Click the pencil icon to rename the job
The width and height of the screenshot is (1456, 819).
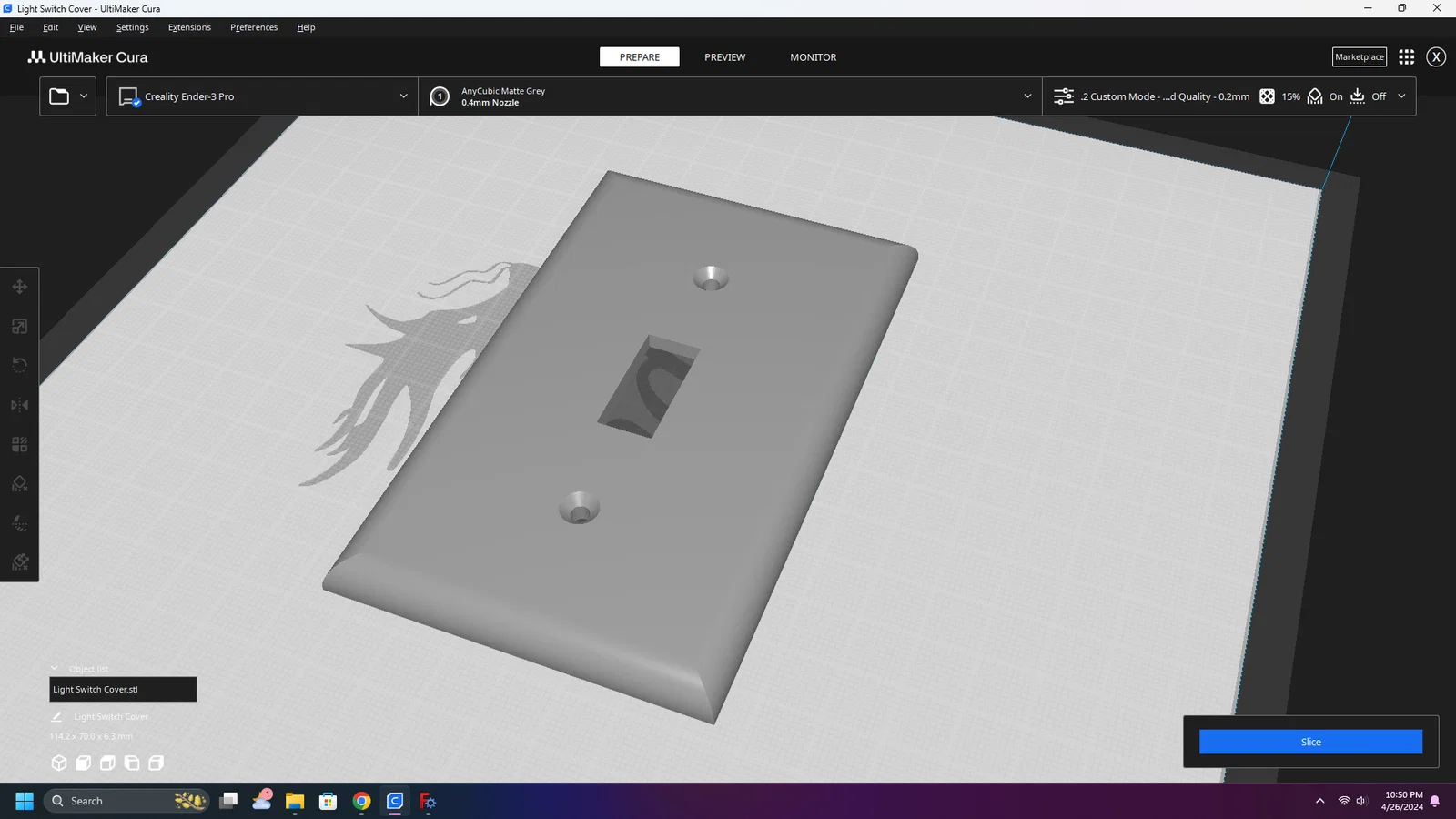coord(56,716)
